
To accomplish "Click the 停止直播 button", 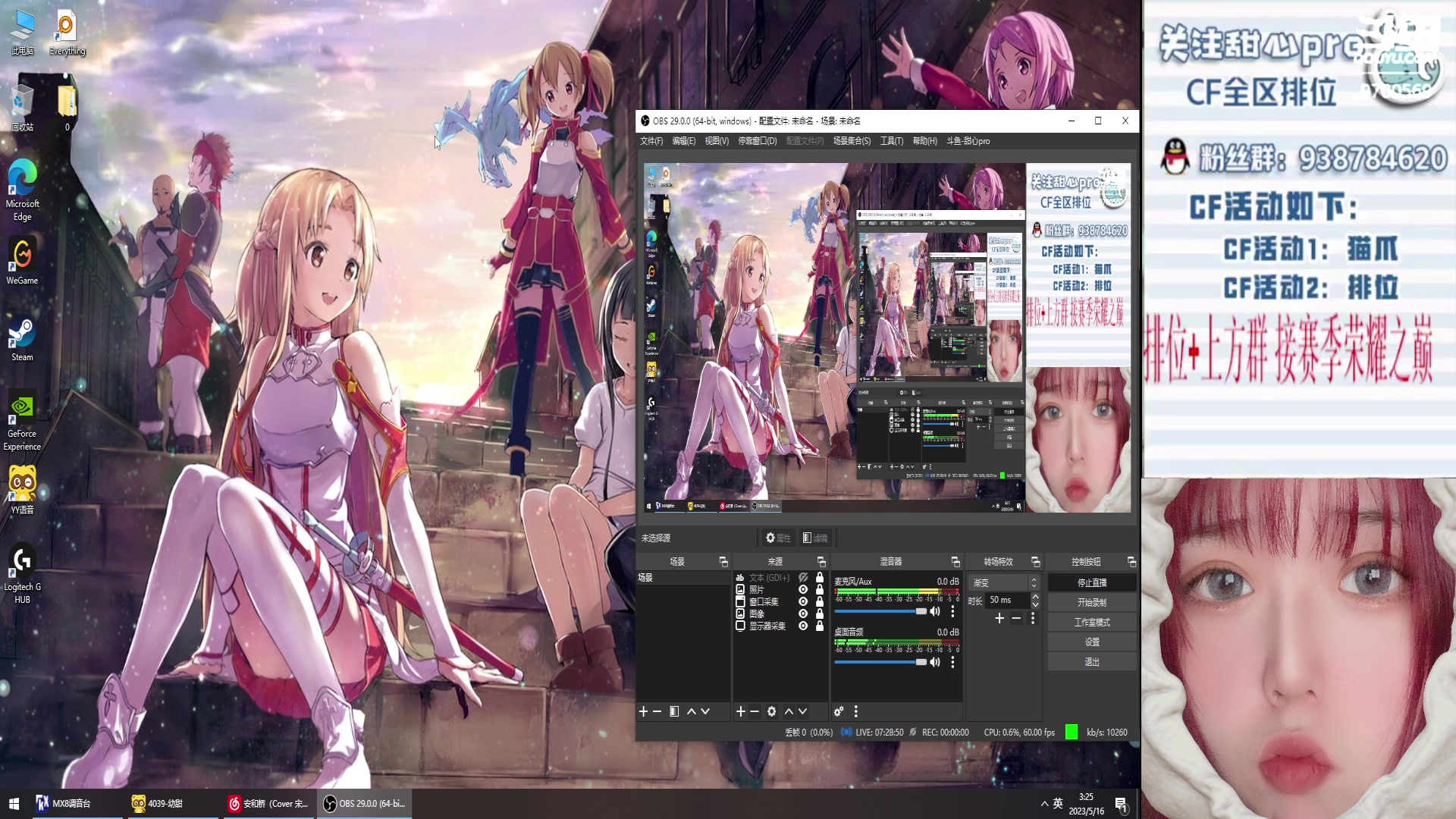I will click(x=1091, y=582).
